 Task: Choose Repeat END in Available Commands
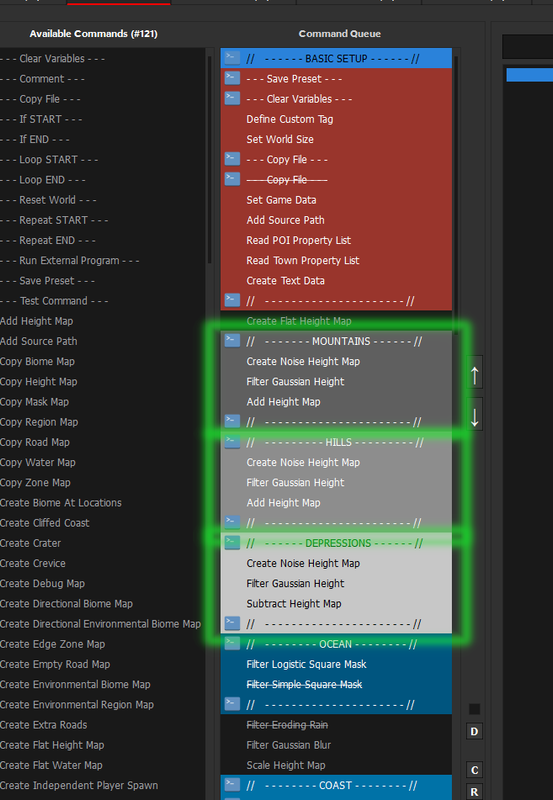pyautogui.click(x=102, y=240)
